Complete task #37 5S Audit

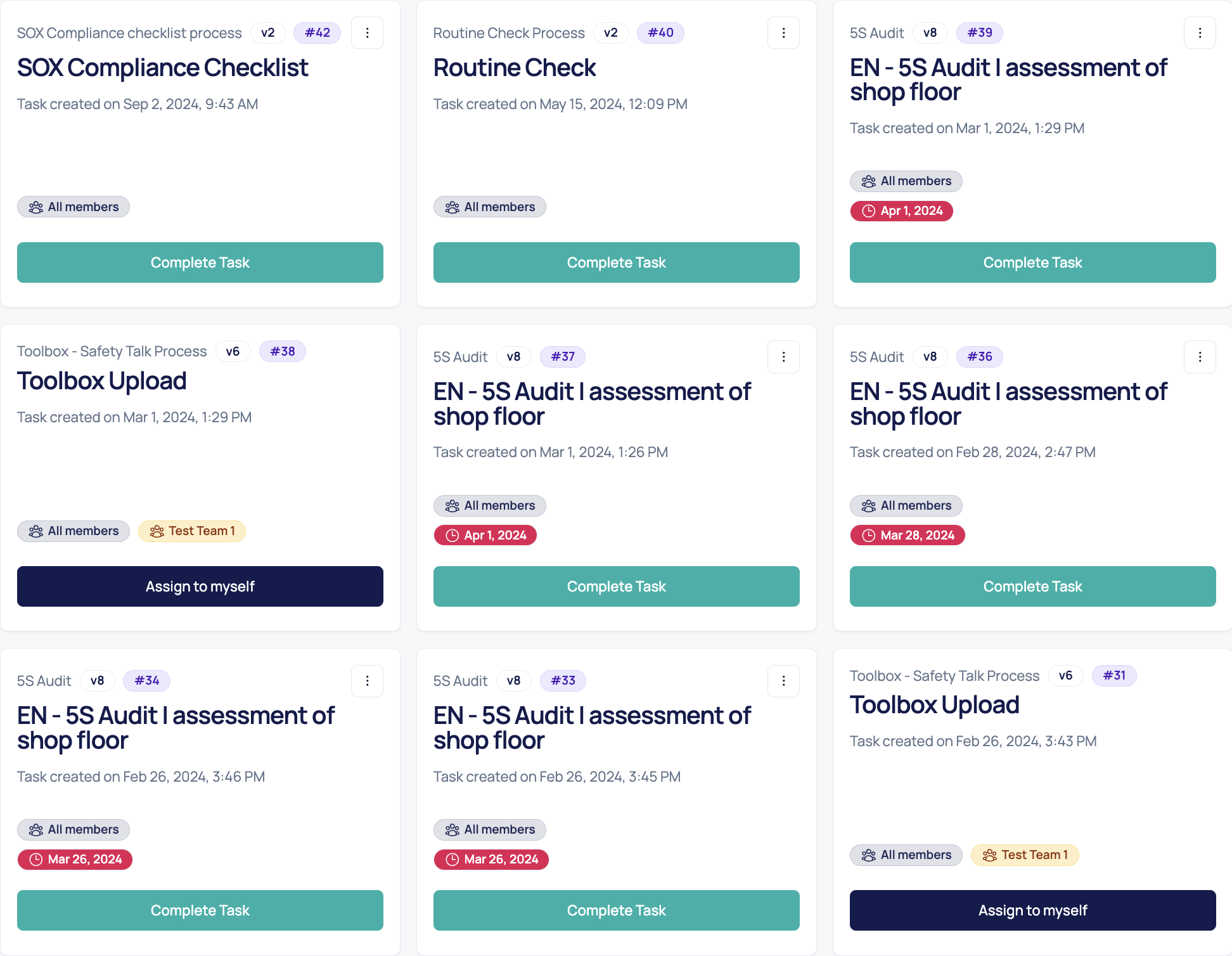[616, 586]
